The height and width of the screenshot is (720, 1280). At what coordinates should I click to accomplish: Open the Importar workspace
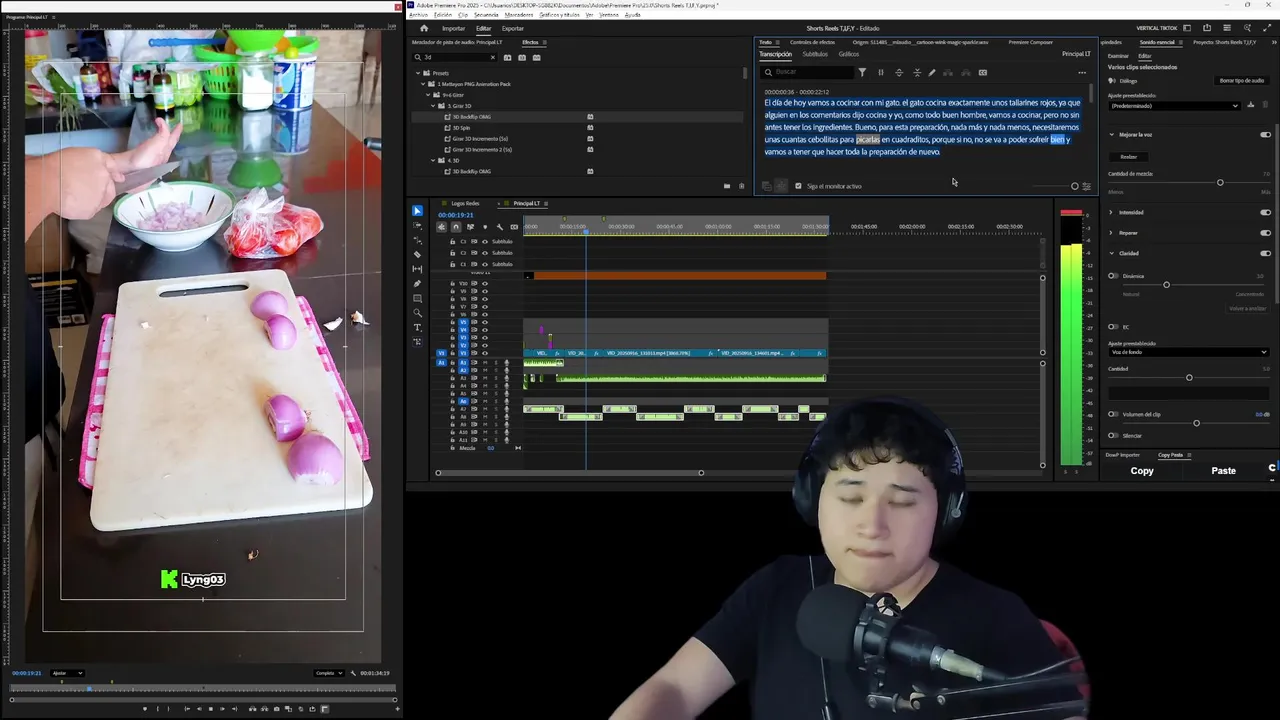click(x=453, y=28)
